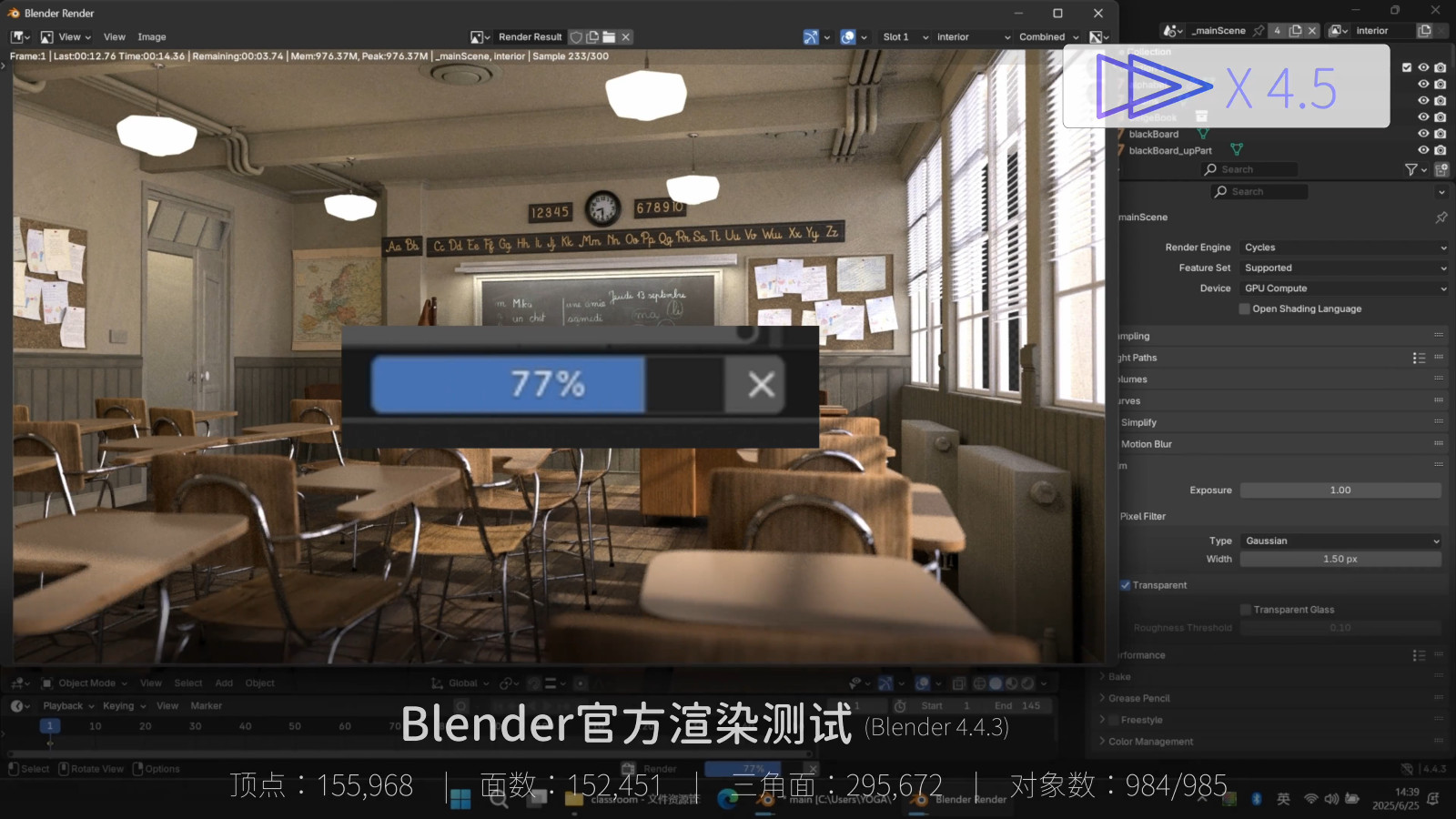Screen dimensions: 1456x819
Task: Open image file with the folder icon
Action: (610, 37)
